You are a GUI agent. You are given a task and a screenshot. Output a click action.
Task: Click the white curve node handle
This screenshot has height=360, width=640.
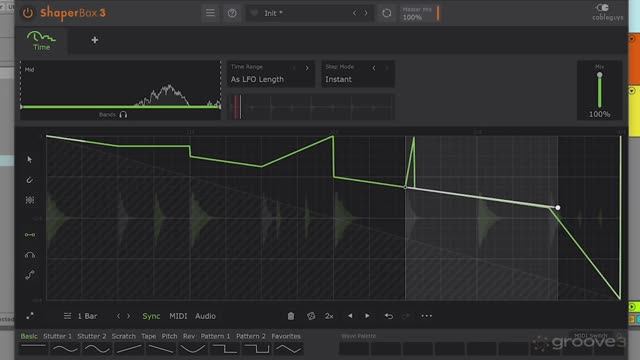(558, 207)
